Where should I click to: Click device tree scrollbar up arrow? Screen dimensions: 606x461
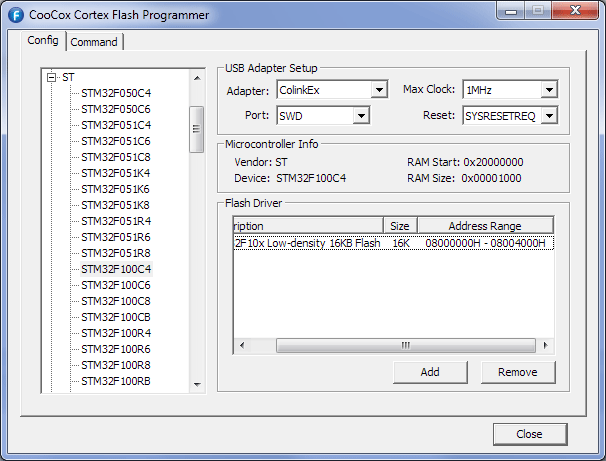(x=197, y=78)
